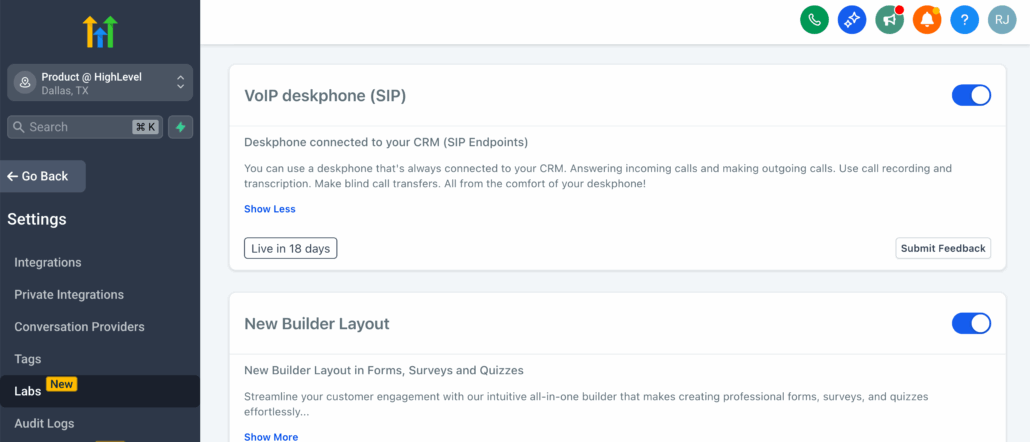Open Integrations in the settings menu

pyautogui.click(x=48, y=262)
